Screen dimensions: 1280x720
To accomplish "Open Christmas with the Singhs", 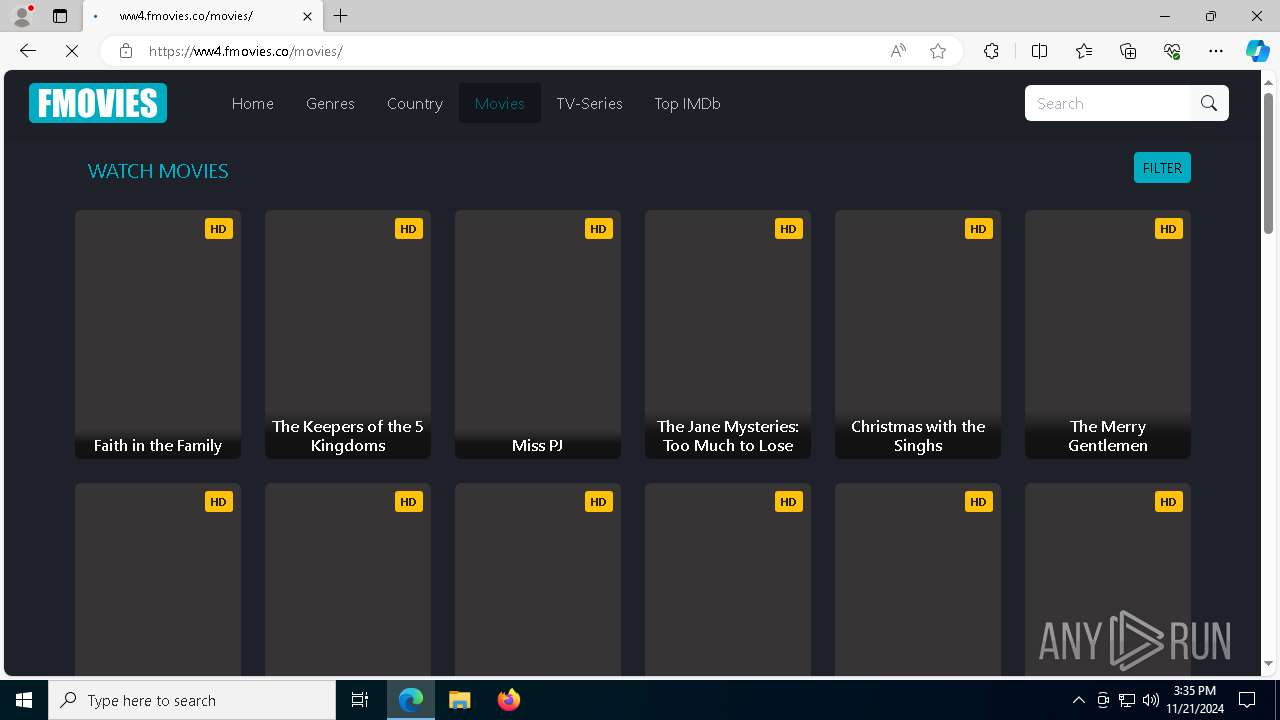I will pyautogui.click(x=918, y=334).
